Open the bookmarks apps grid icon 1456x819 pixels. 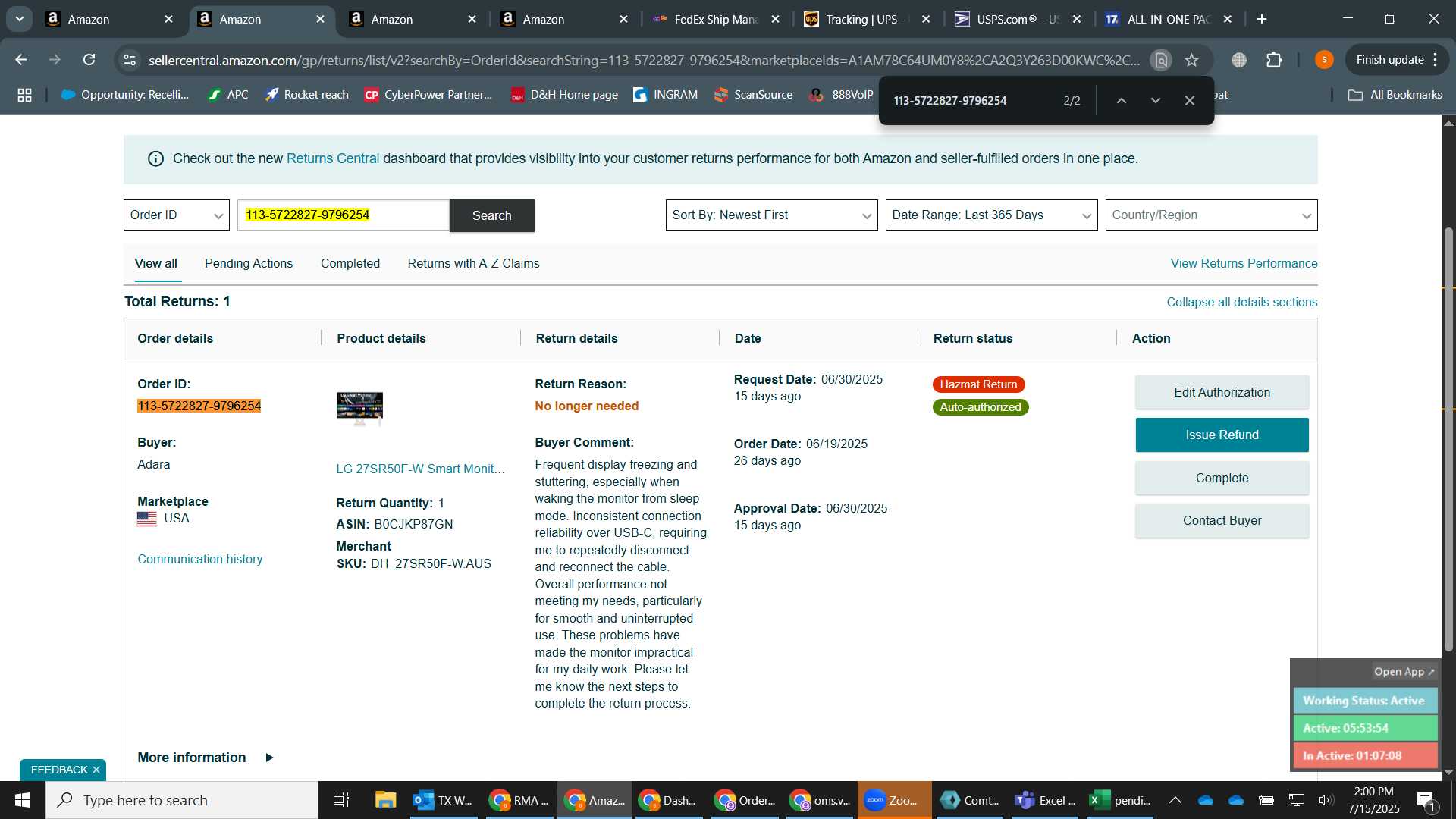pyautogui.click(x=24, y=95)
